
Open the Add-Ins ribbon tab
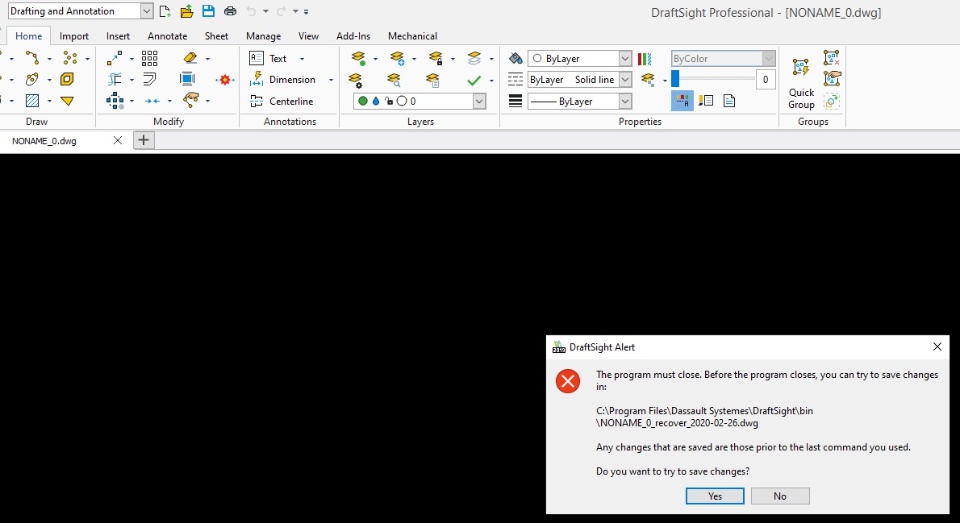(x=353, y=36)
